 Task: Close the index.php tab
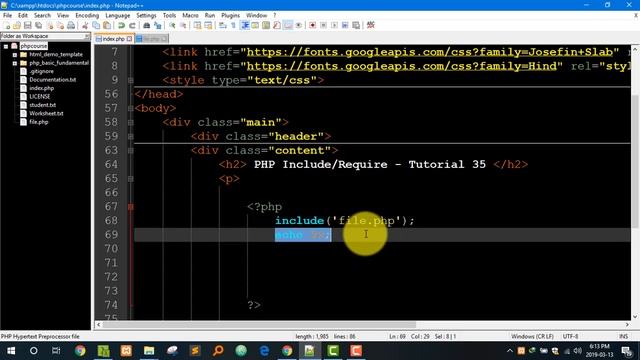coord(129,39)
